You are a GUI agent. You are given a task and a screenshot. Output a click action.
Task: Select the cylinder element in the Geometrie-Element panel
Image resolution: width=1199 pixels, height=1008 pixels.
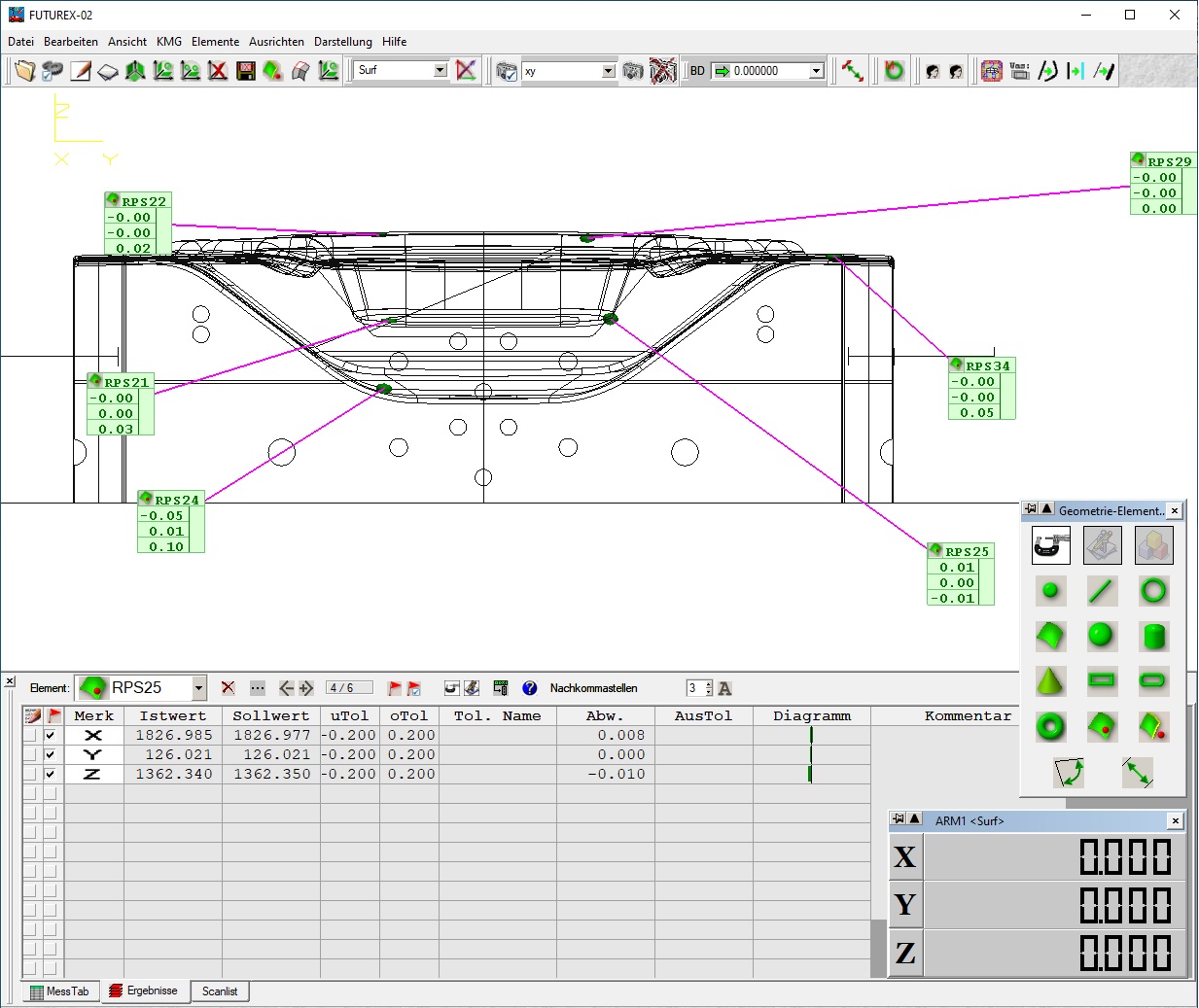point(1154,636)
